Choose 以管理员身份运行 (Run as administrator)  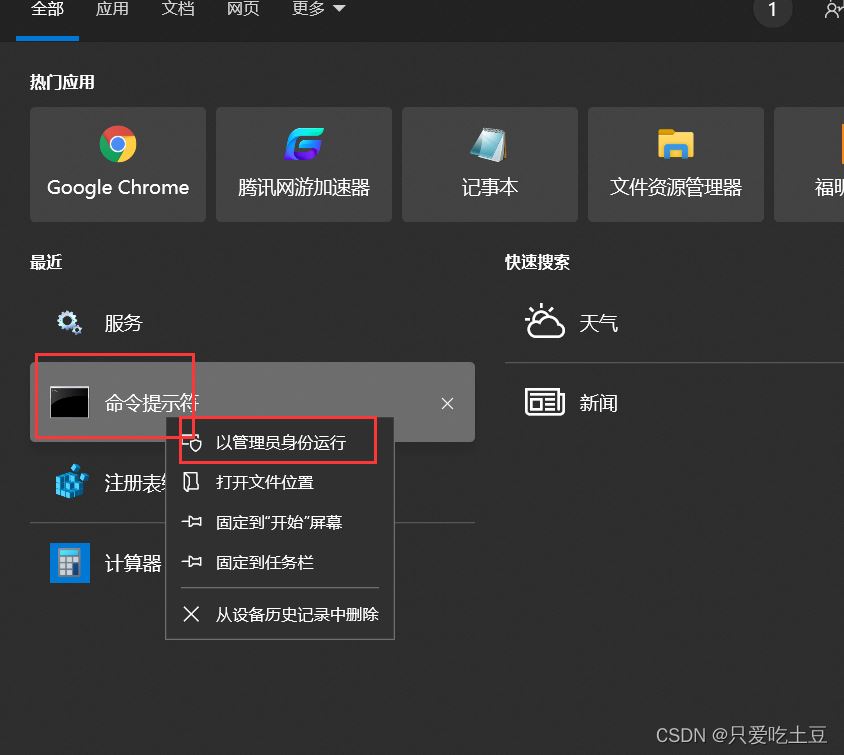280,443
